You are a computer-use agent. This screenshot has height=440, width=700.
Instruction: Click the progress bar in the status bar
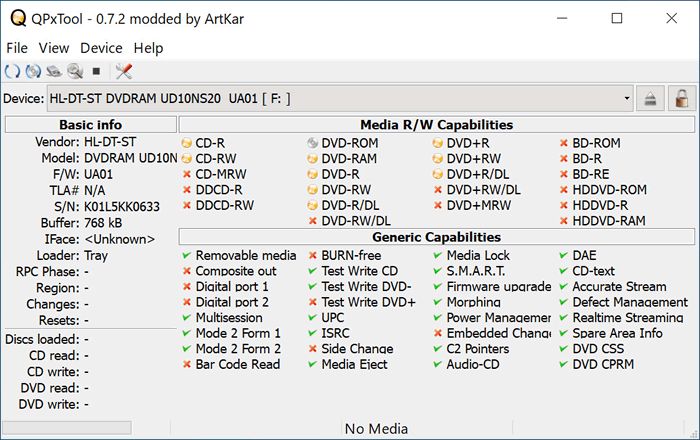point(67,429)
